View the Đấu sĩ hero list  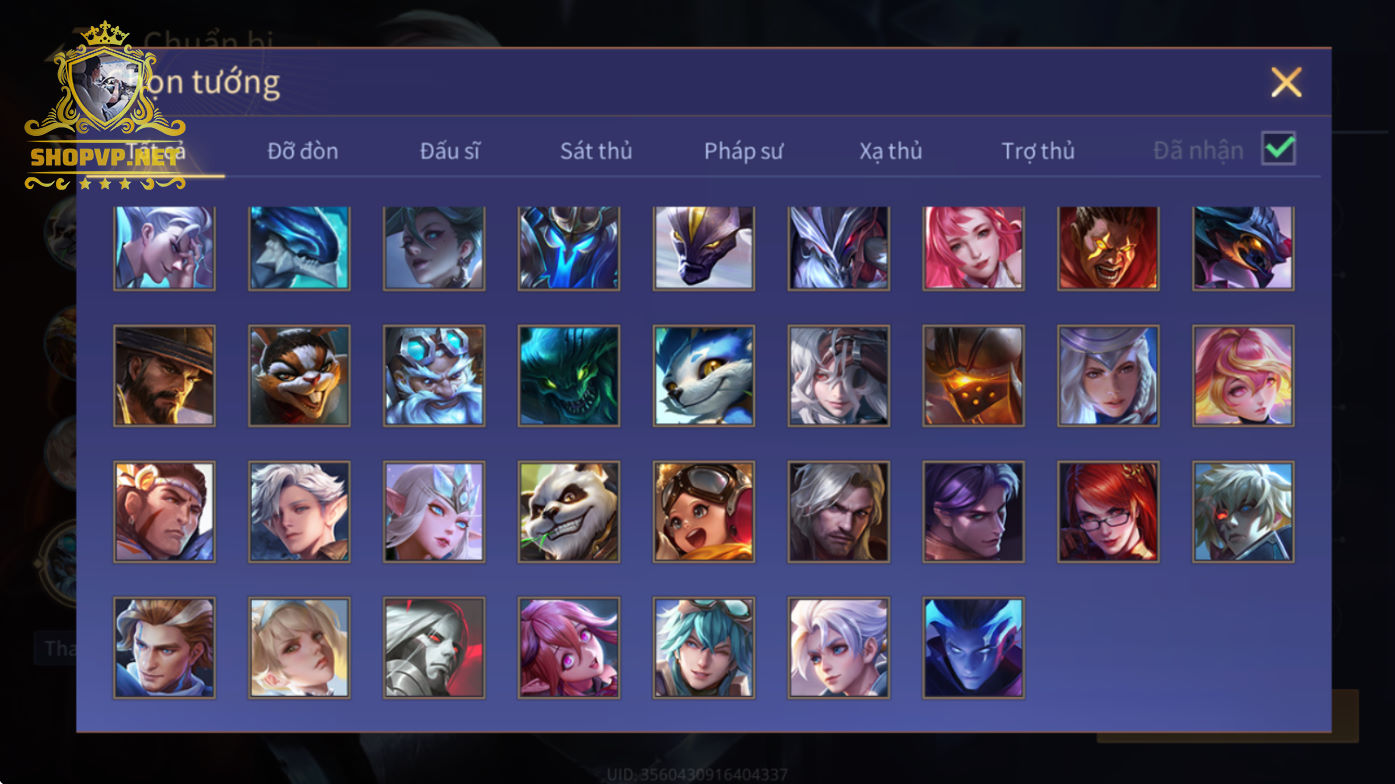pyautogui.click(x=450, y=151)
